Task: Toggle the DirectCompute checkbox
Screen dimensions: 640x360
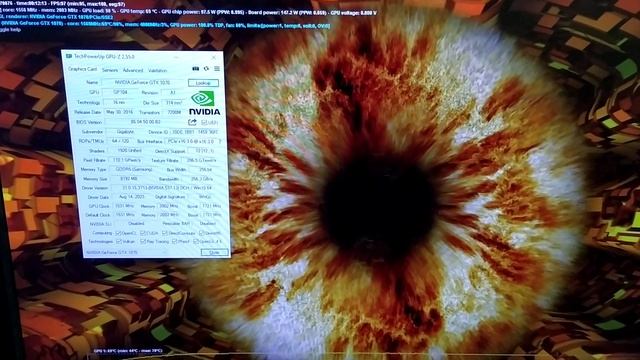Action: click(x=164, y=233)
